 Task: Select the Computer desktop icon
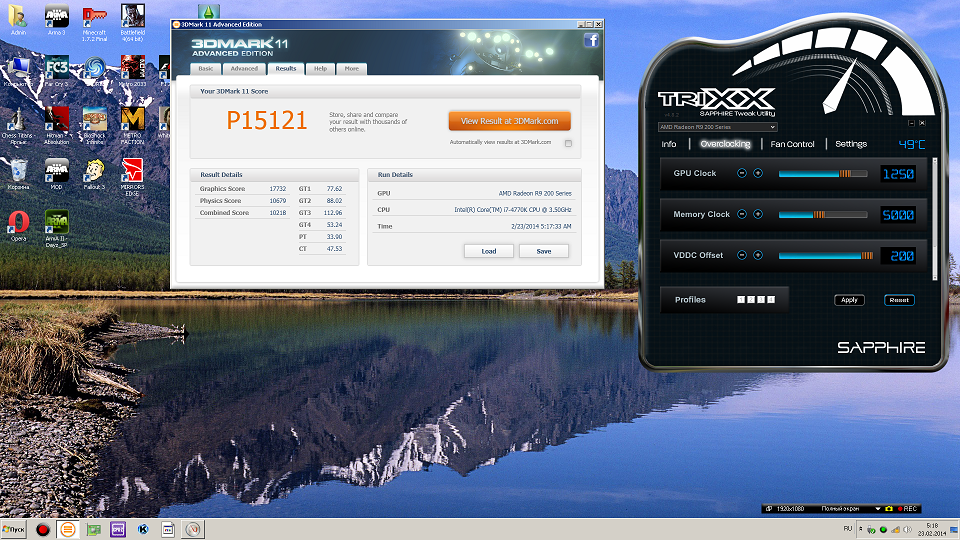(x=18, y=71)
